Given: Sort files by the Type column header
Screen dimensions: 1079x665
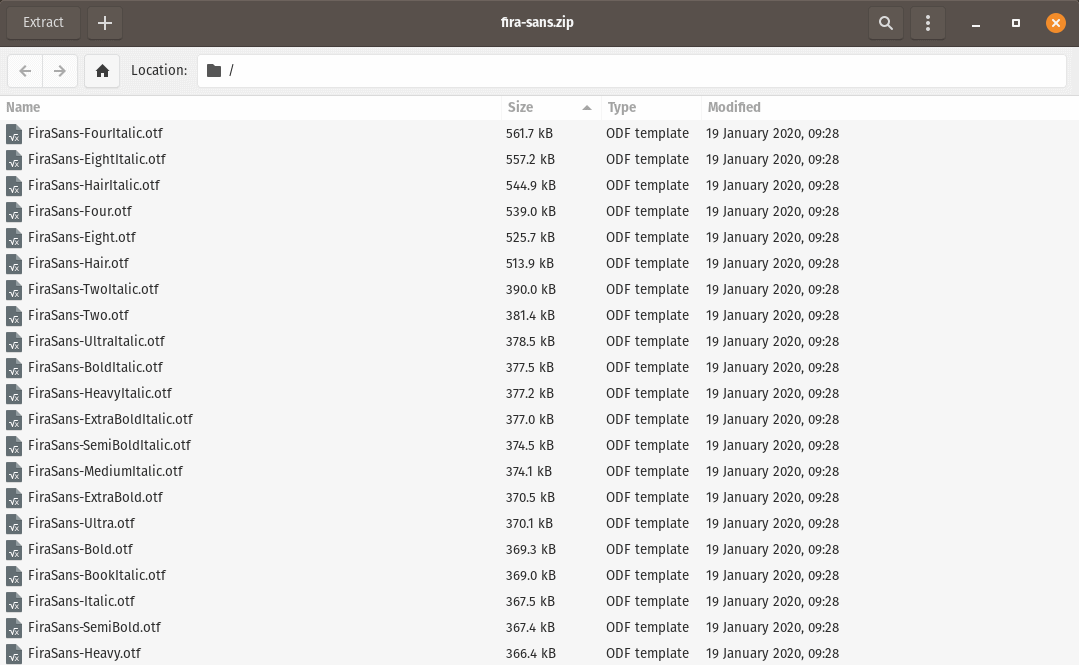Looking at the screenshot, I should 650,107.
